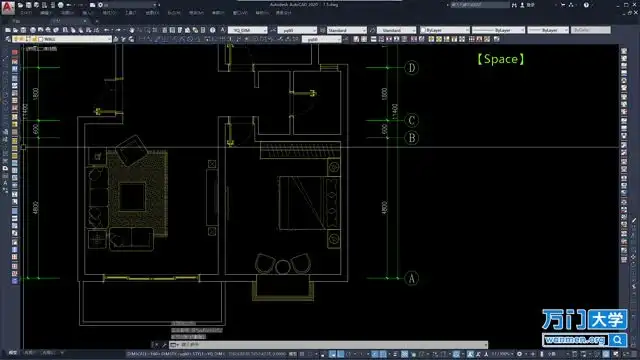
Task: Open the AutoCAD application menu logo
Action: point(7,7)
